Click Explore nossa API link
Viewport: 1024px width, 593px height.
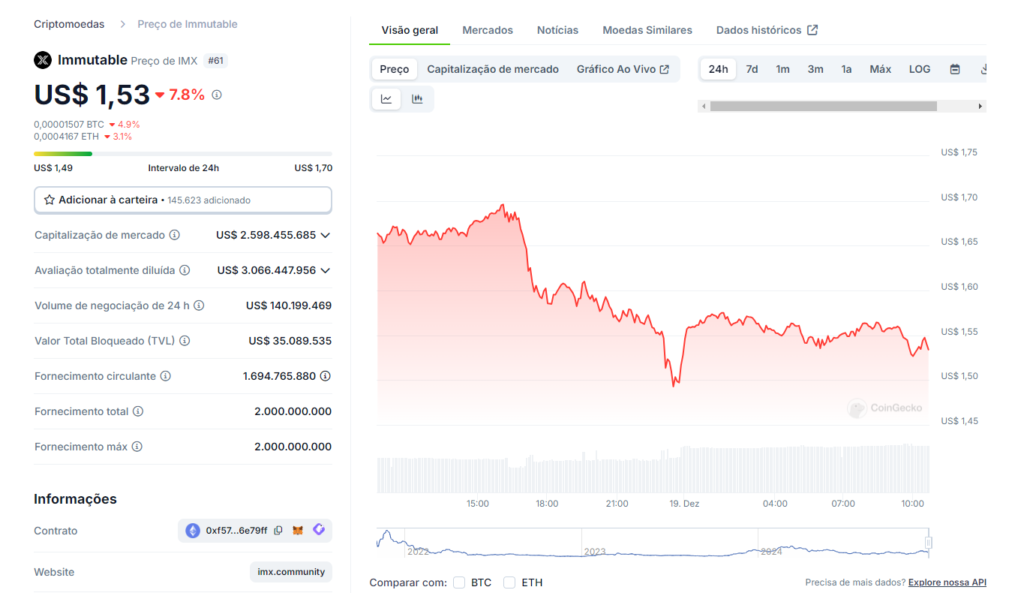click(947, 583)
